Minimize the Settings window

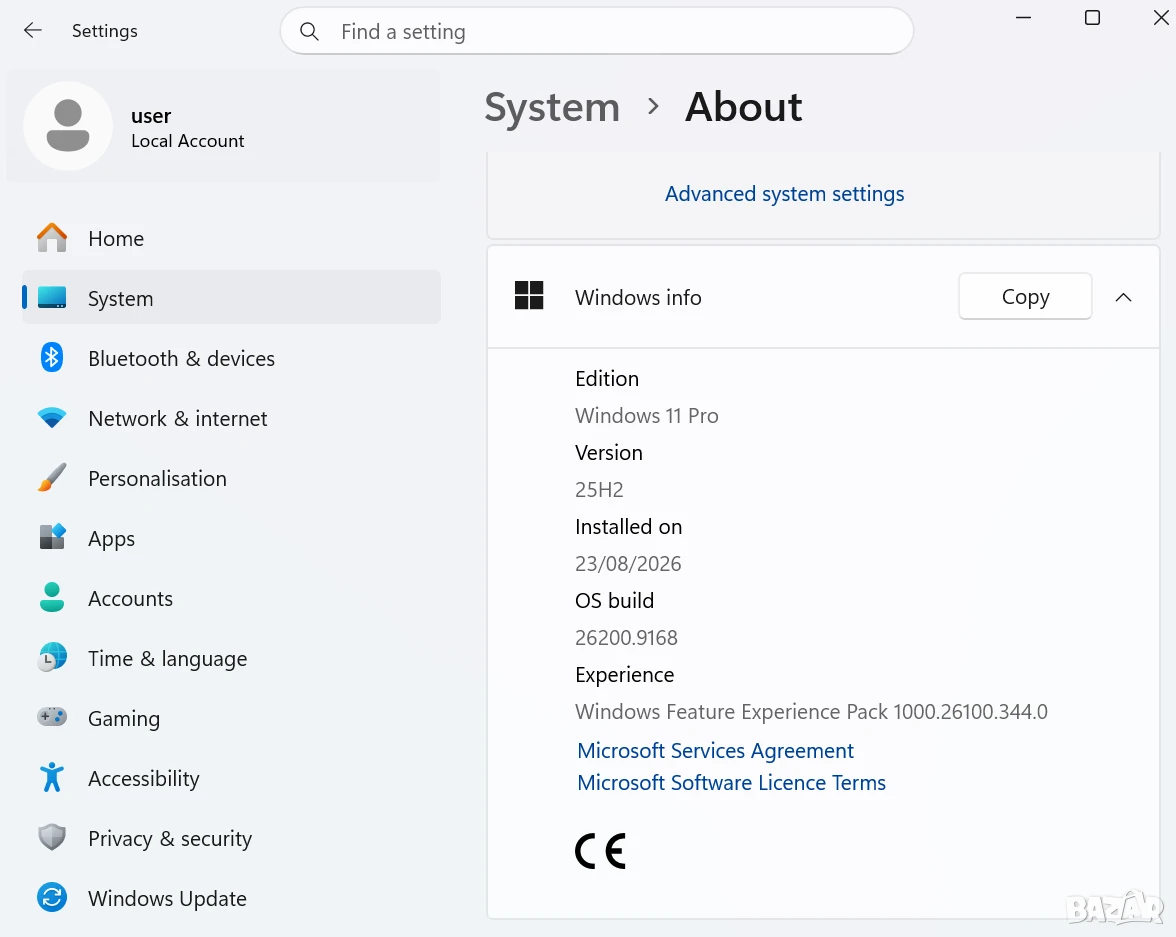coord(1023,17)
